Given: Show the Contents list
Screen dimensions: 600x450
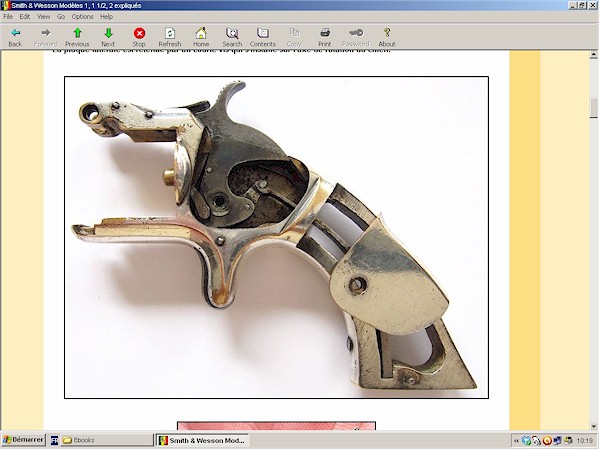Looking at the screenshot, I should pos(263,38).
